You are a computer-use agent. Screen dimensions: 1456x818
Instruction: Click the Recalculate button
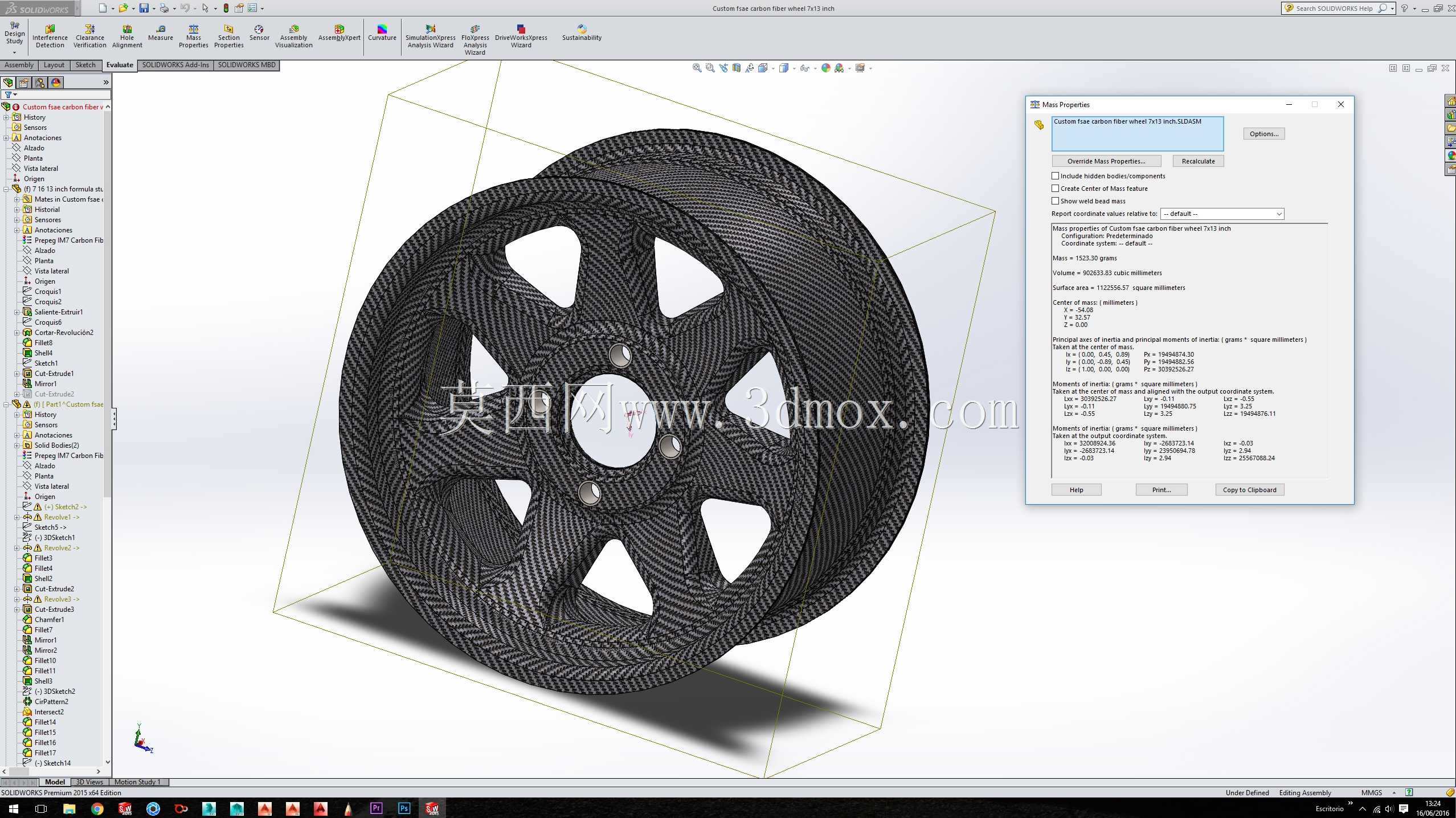[x=1198, y=161]
